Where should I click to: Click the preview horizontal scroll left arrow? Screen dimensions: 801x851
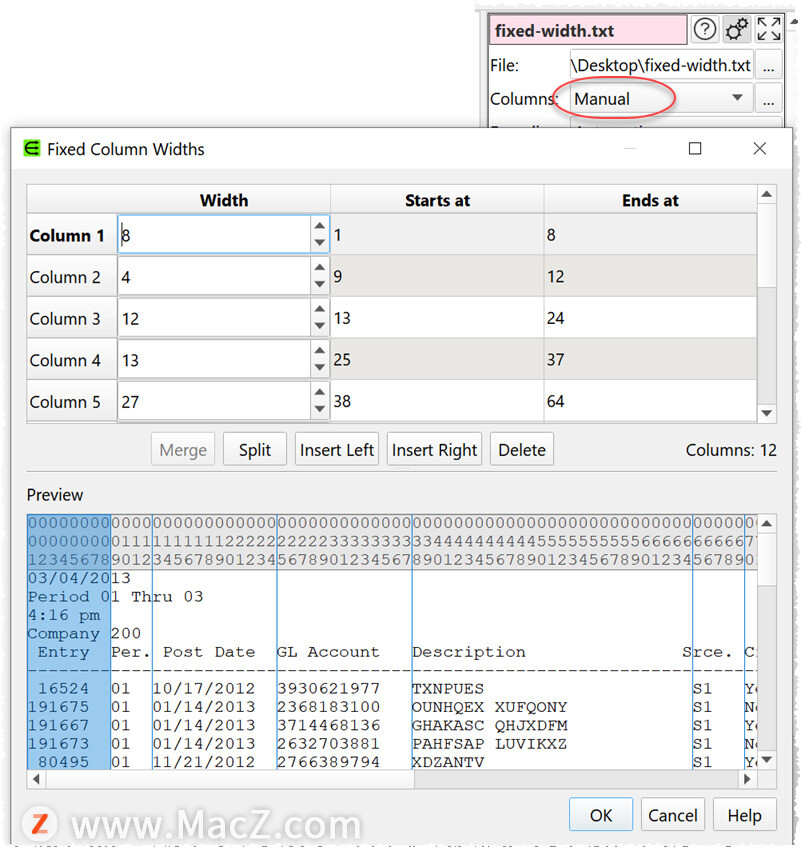point(36,779)
